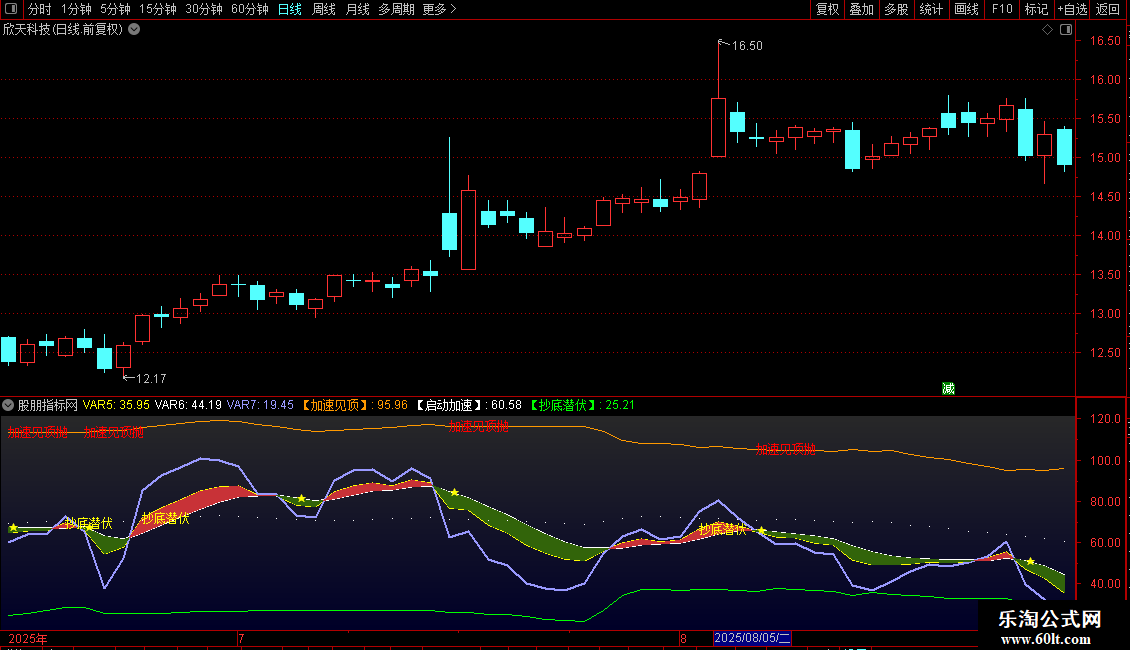Add stock via +自选 button
Screen dimensions: 1130x650
1071,9
